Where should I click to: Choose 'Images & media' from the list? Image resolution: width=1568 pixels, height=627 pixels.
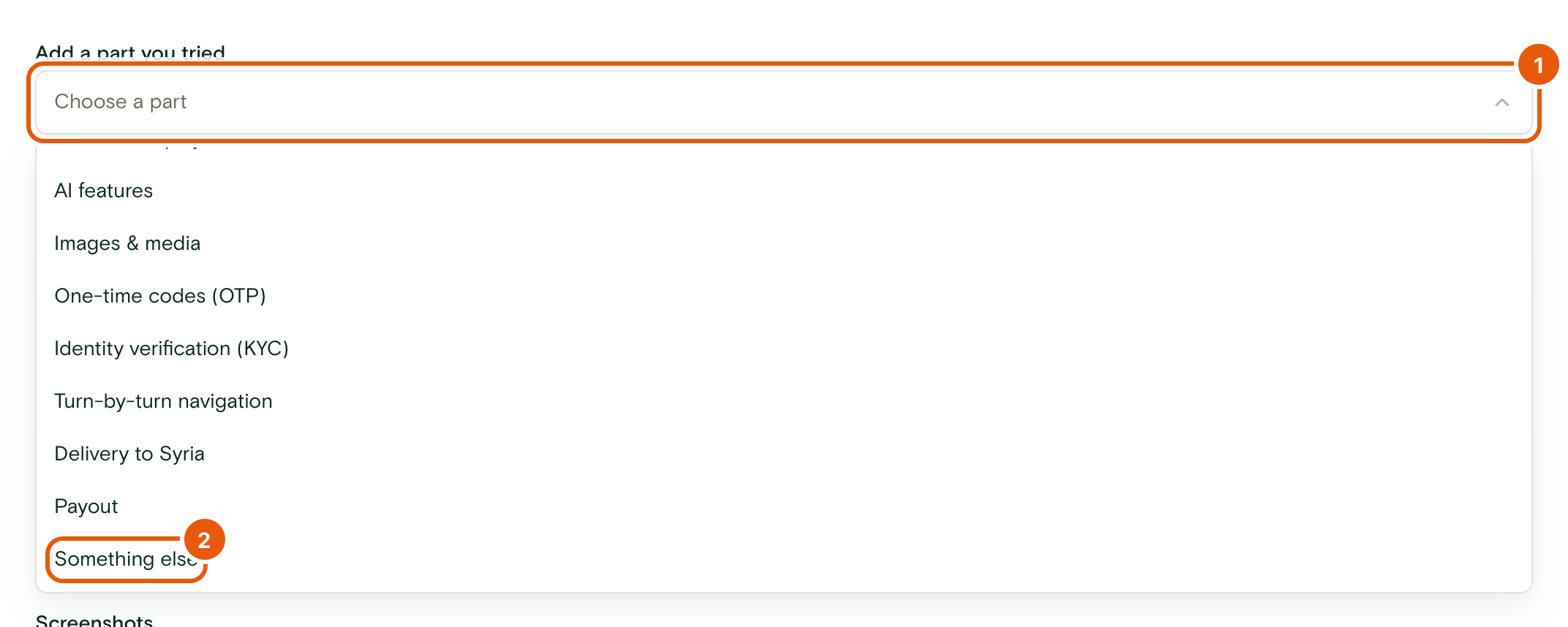pos(783,243)
